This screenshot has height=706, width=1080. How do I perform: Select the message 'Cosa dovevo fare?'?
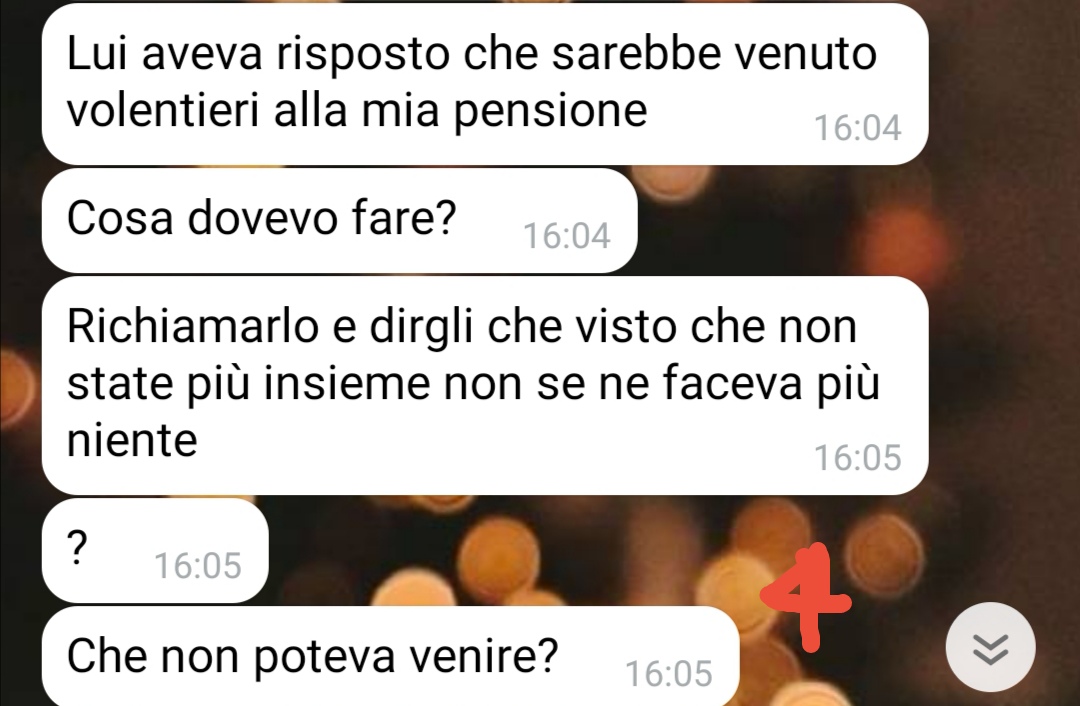(x=340, y=221)
